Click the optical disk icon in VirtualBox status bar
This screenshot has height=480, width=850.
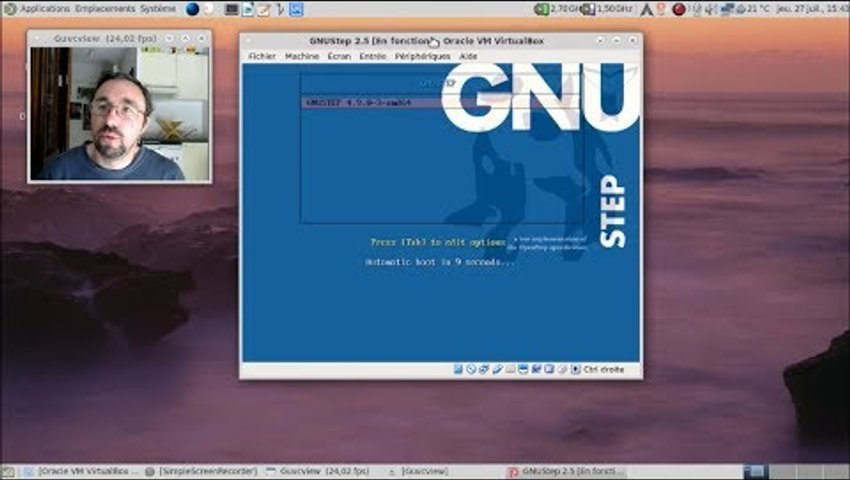click(x=471, y=369)
